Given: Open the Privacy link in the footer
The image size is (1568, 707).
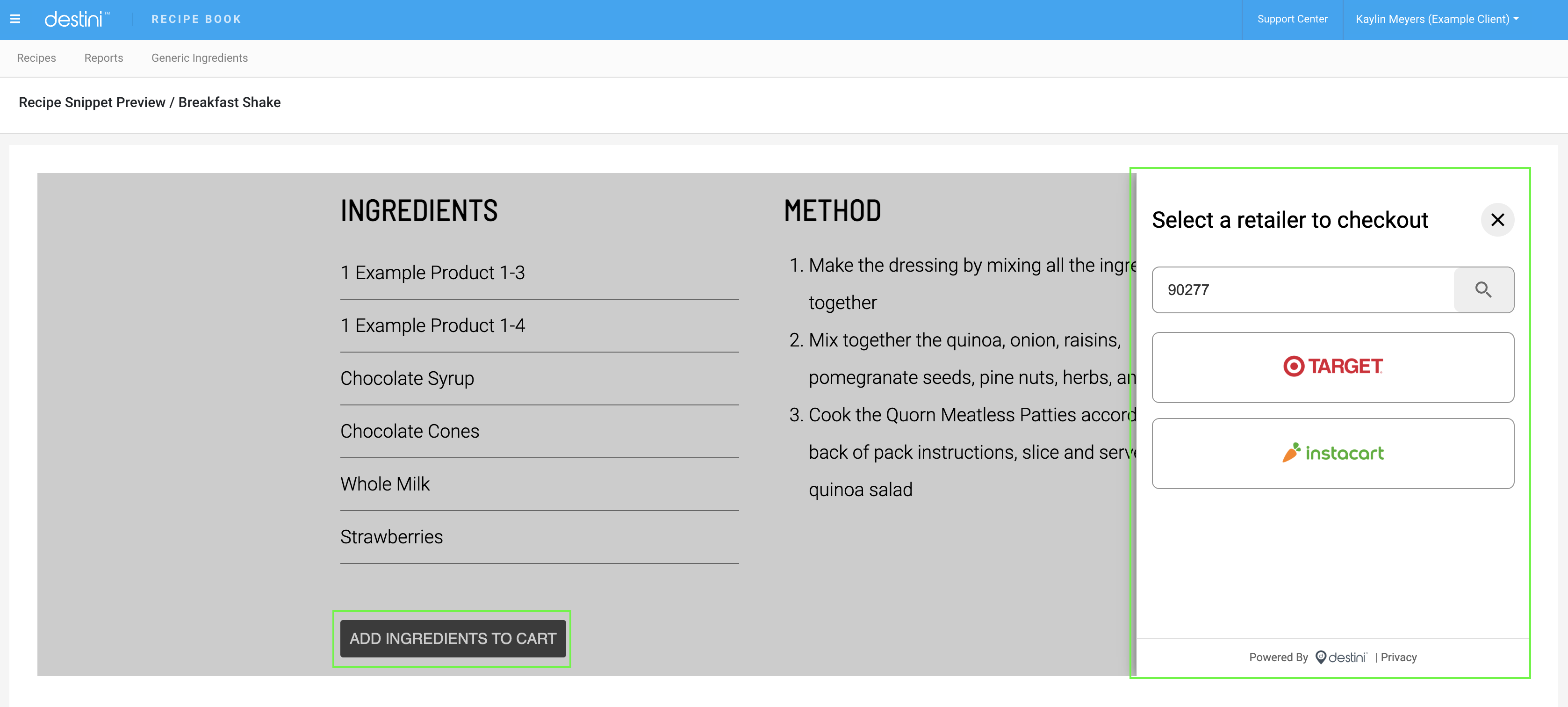Looking at the screenshot, I should (x=1398, y=657).
